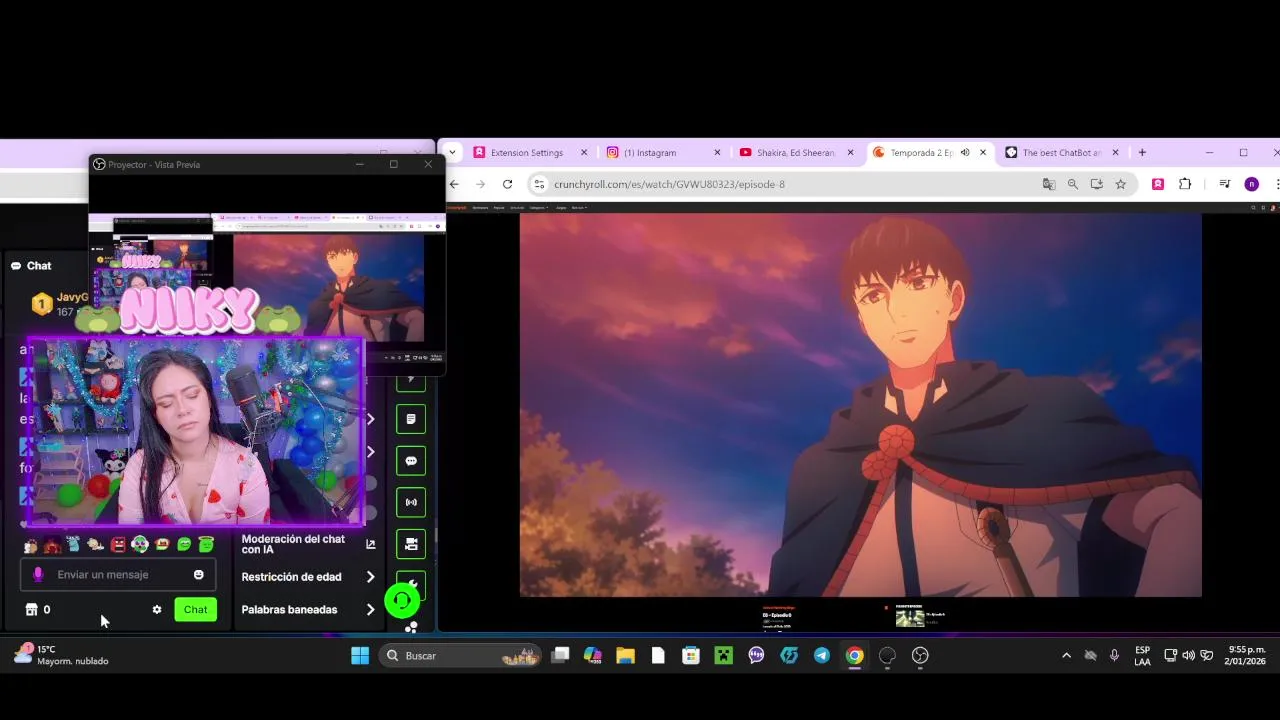The width and height of the screenshot is (1280, 720).
Task: Open system tray microphone icon
Action: click(x=1114, y=656)
